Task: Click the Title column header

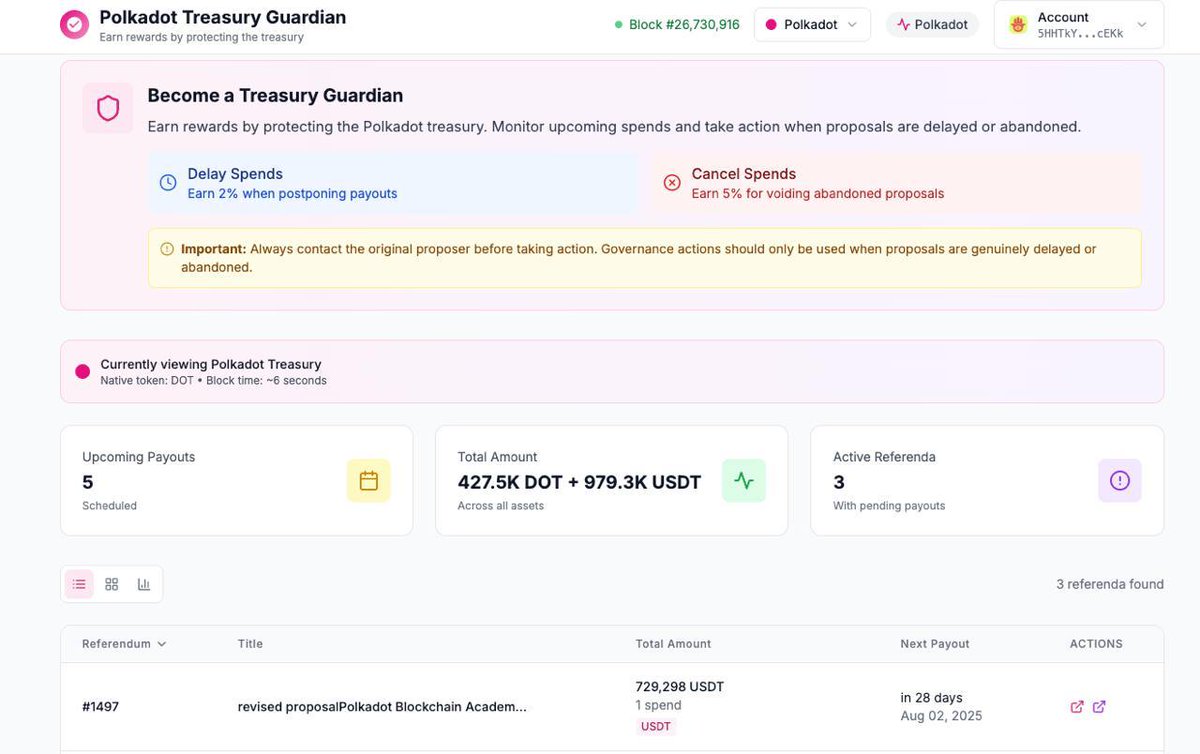Action: tap(250, 644)
